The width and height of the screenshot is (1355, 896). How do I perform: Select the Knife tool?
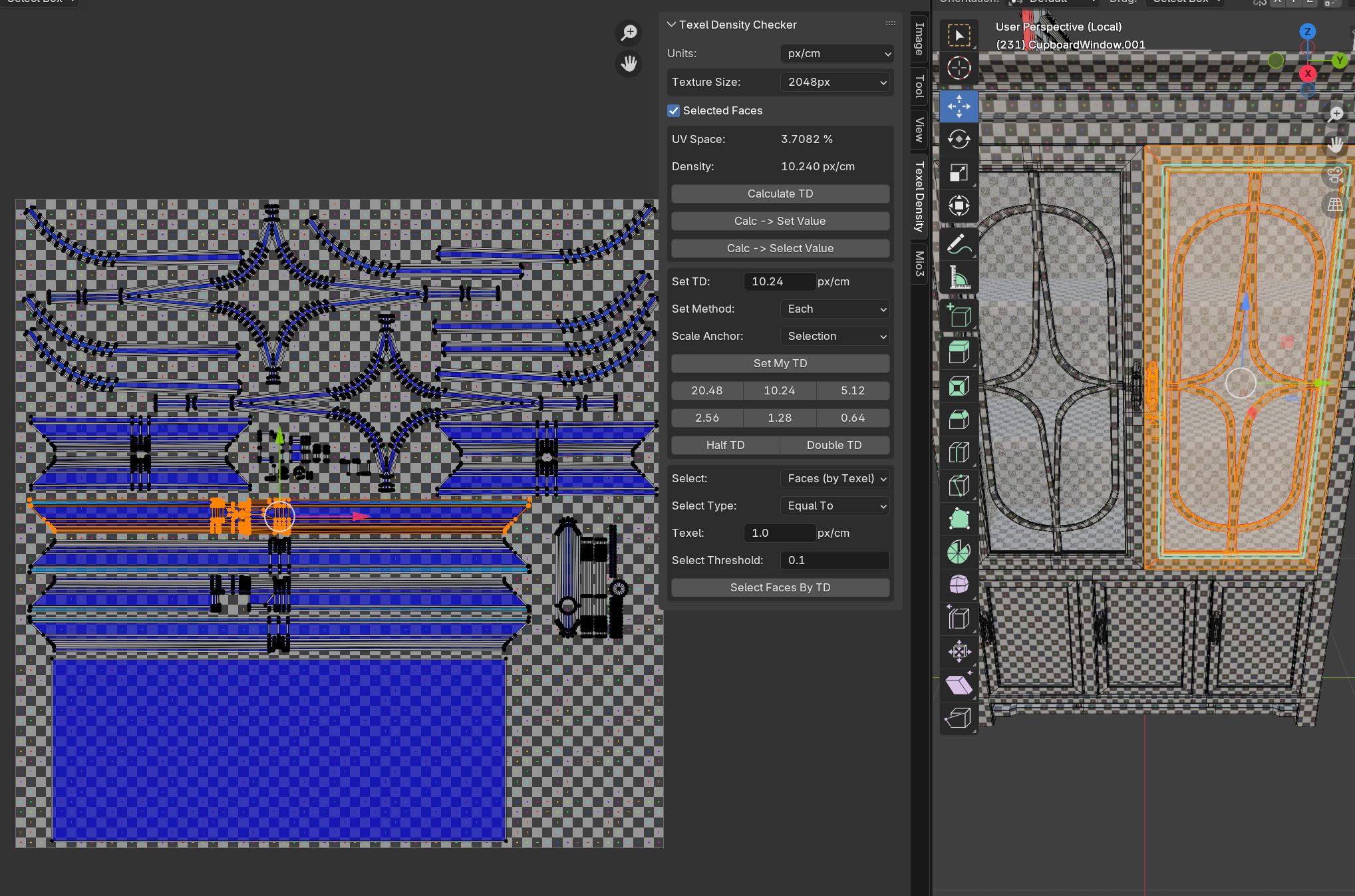[959, 486]
